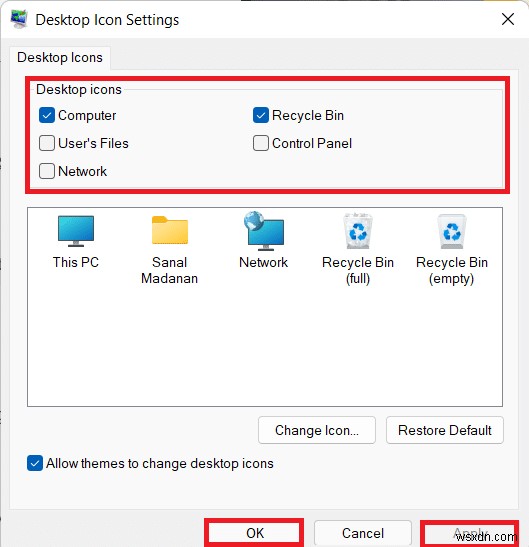
Task: Enable the User's Files checkbox
Action: coord(47,143)
